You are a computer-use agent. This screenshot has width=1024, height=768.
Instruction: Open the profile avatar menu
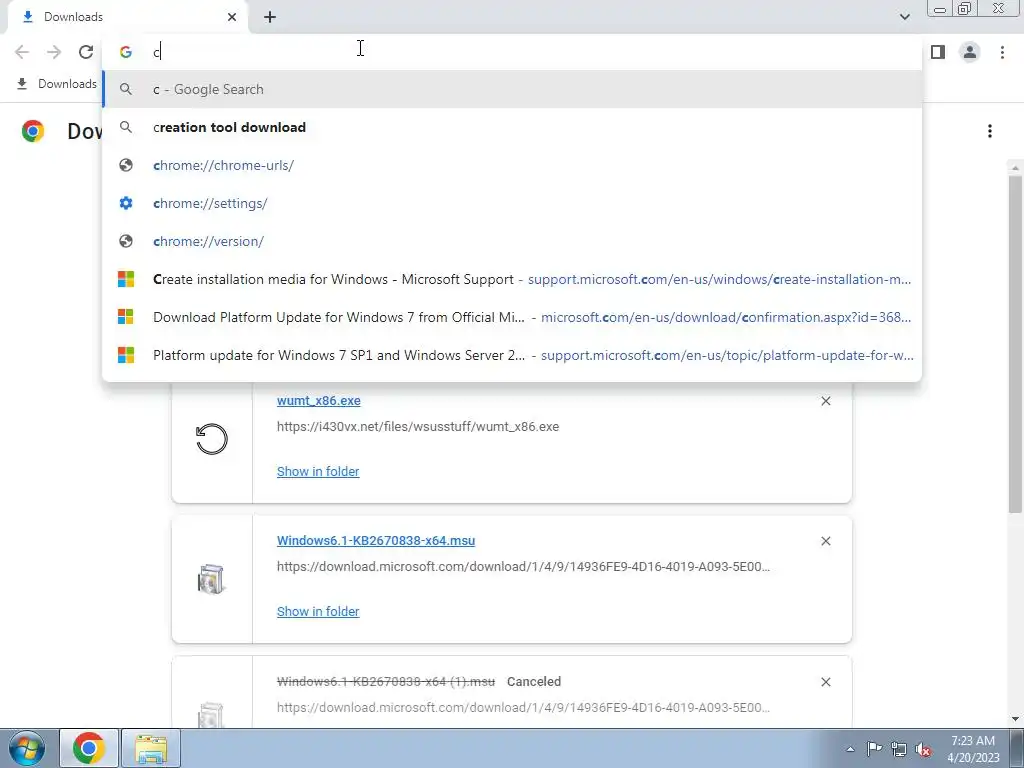[x=970, y=52]
